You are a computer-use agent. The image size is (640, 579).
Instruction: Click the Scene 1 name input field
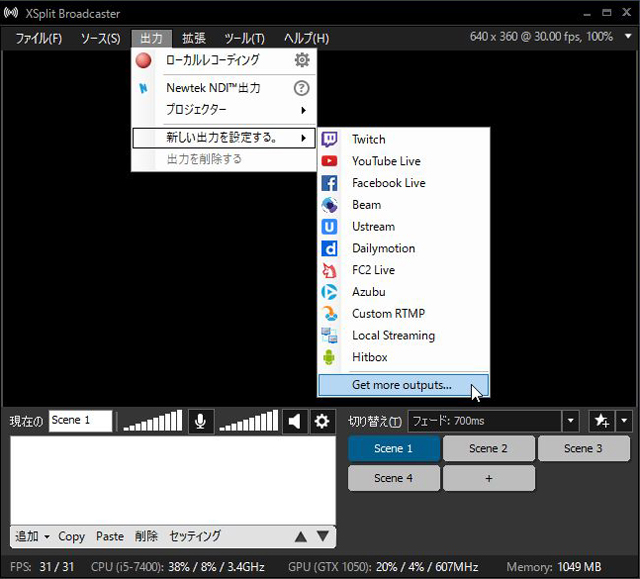pos(80,421)
